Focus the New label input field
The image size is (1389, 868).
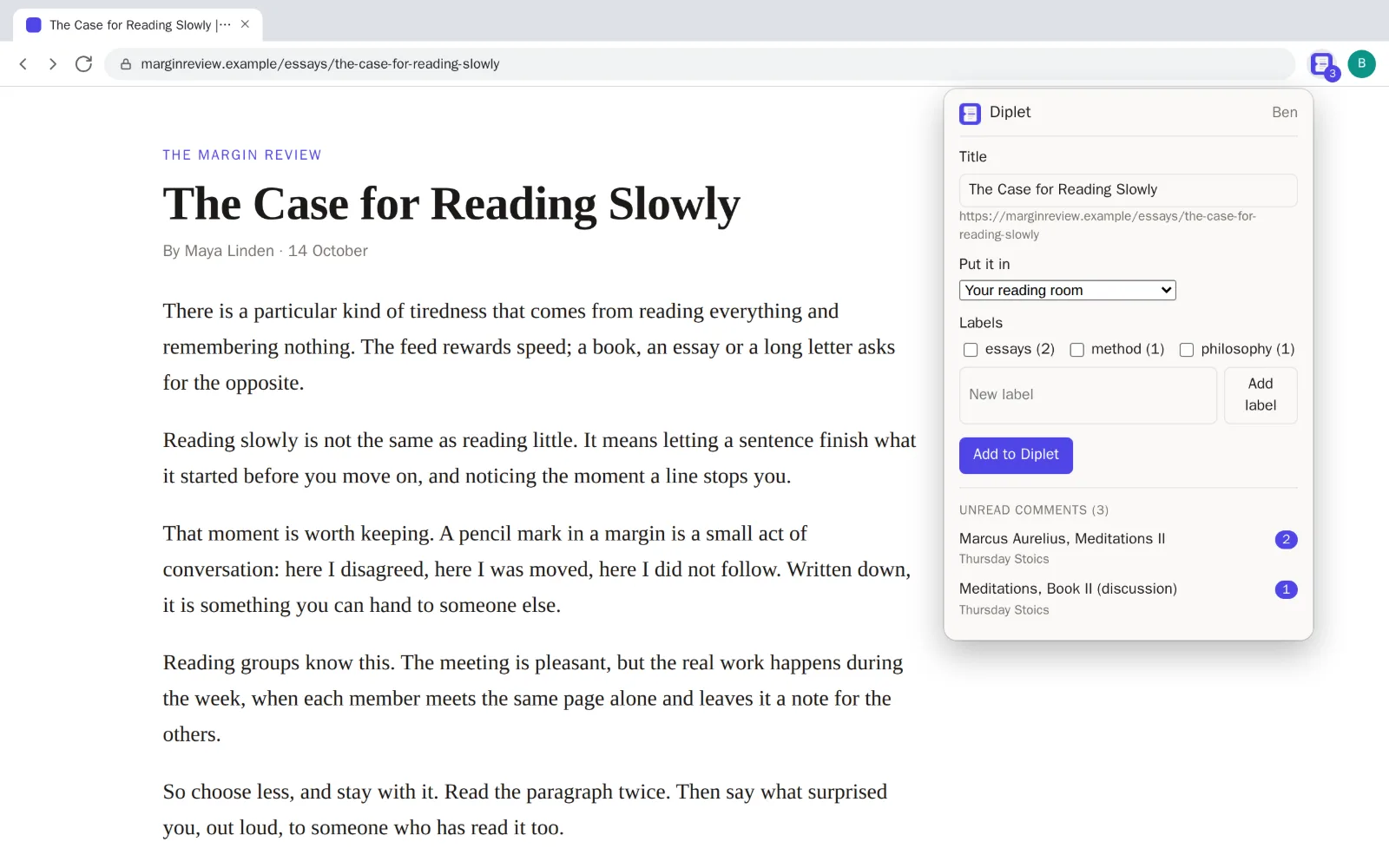point(1088,395)
